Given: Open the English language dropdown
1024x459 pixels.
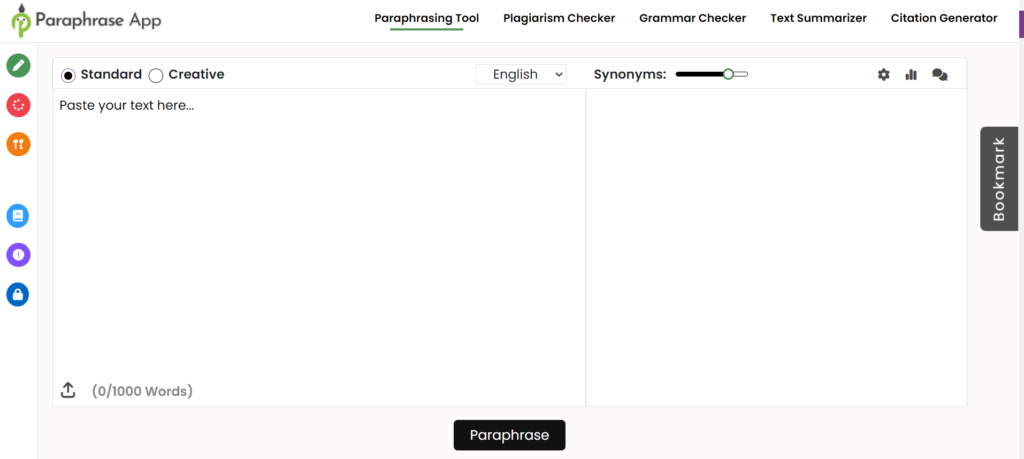Looking at the screenshot, I should point(521,74).
